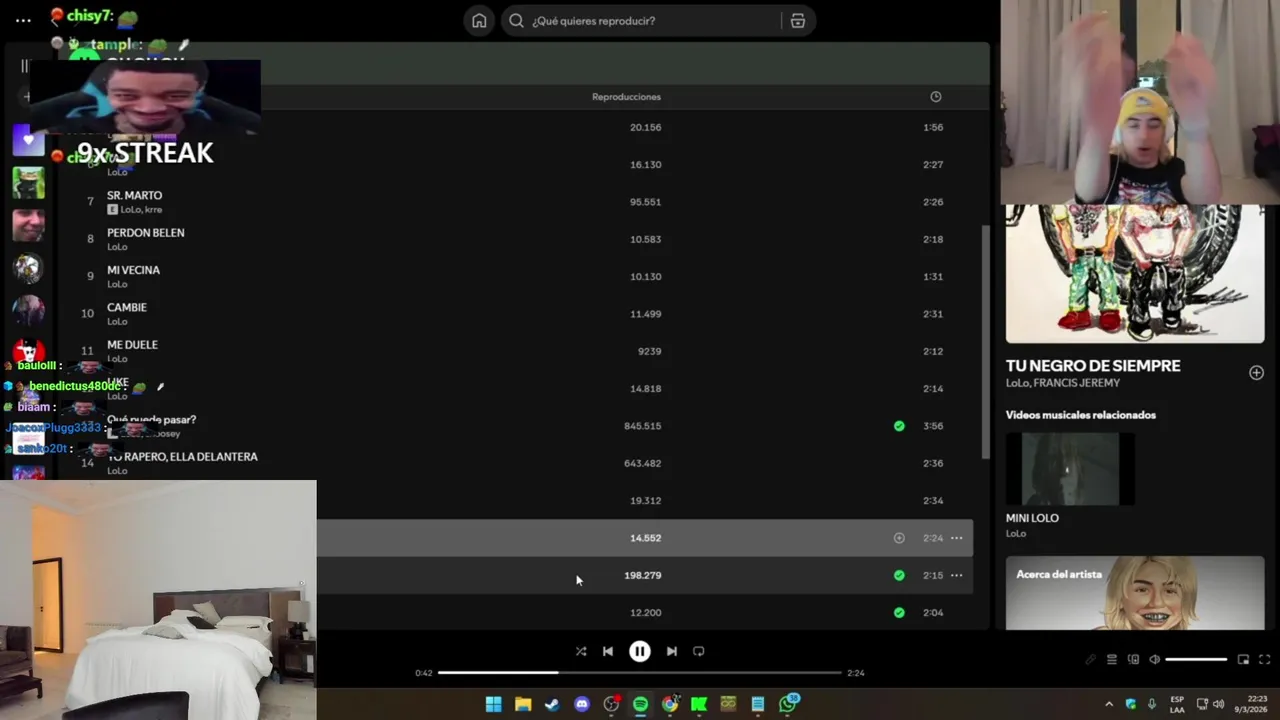Open the Windows Start button
1280x720 pixels.
(493, 704)
